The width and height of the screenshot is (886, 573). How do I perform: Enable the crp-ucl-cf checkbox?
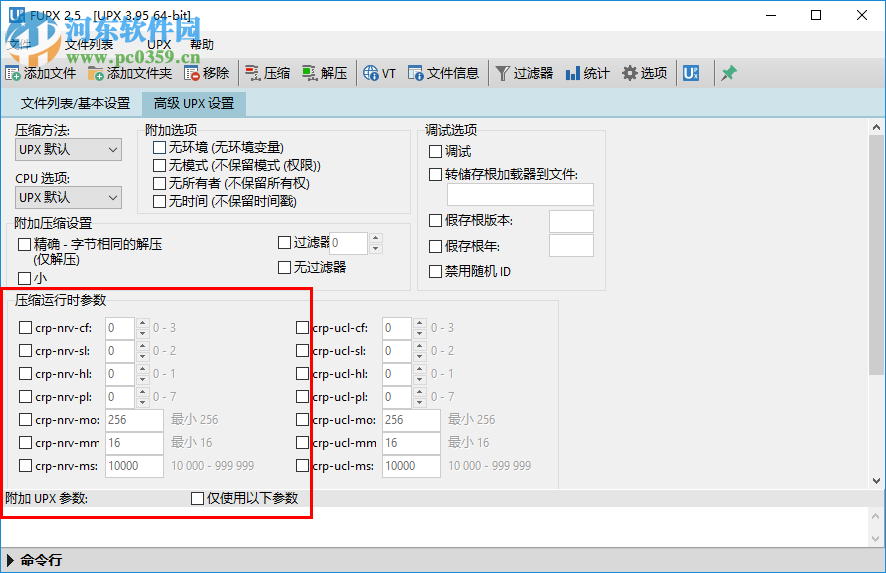(x=302, y=328)
